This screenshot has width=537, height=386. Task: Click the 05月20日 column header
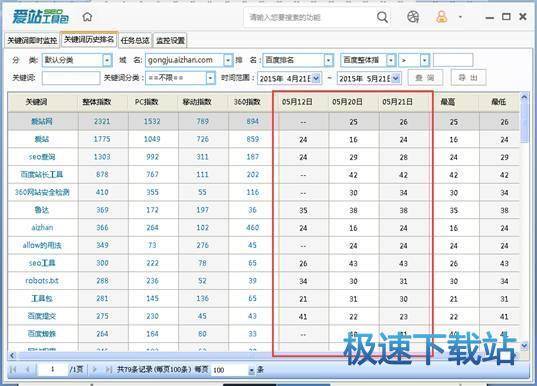[347, 102]
